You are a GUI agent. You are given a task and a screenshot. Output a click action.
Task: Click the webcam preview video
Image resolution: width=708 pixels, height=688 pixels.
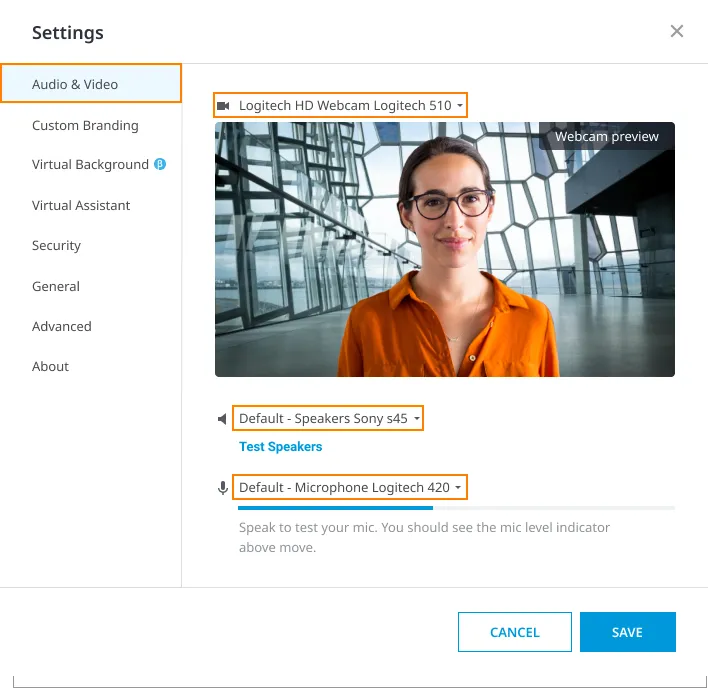pos(445,249)
